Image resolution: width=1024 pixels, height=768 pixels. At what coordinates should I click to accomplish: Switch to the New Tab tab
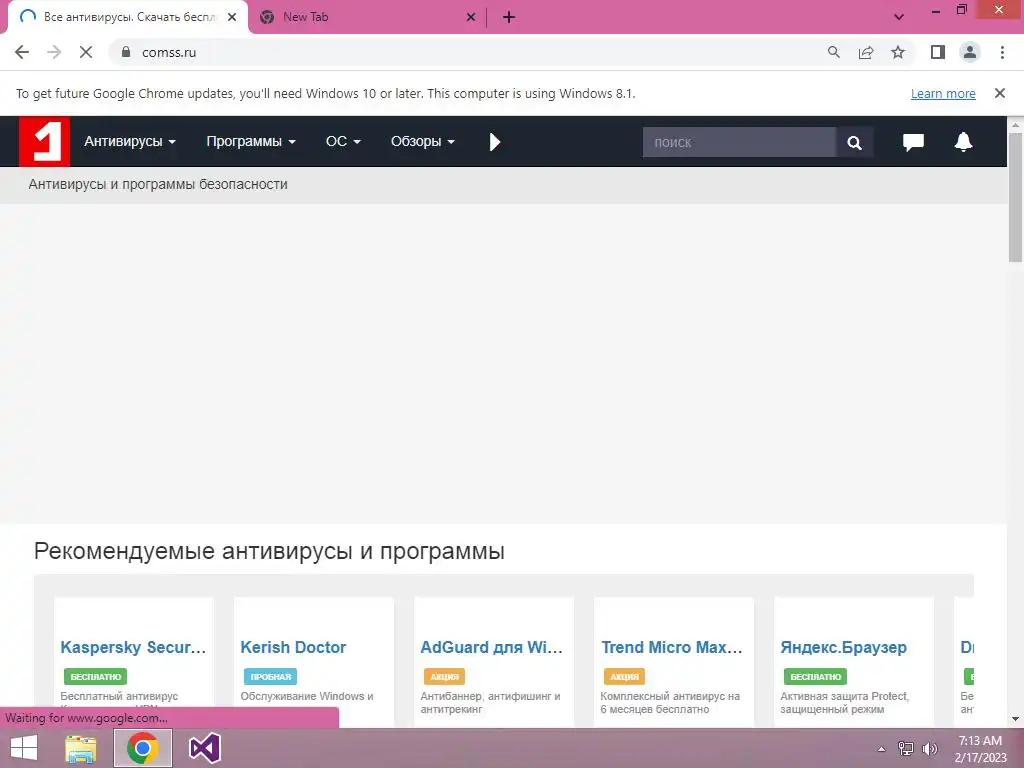click(366, 17)
